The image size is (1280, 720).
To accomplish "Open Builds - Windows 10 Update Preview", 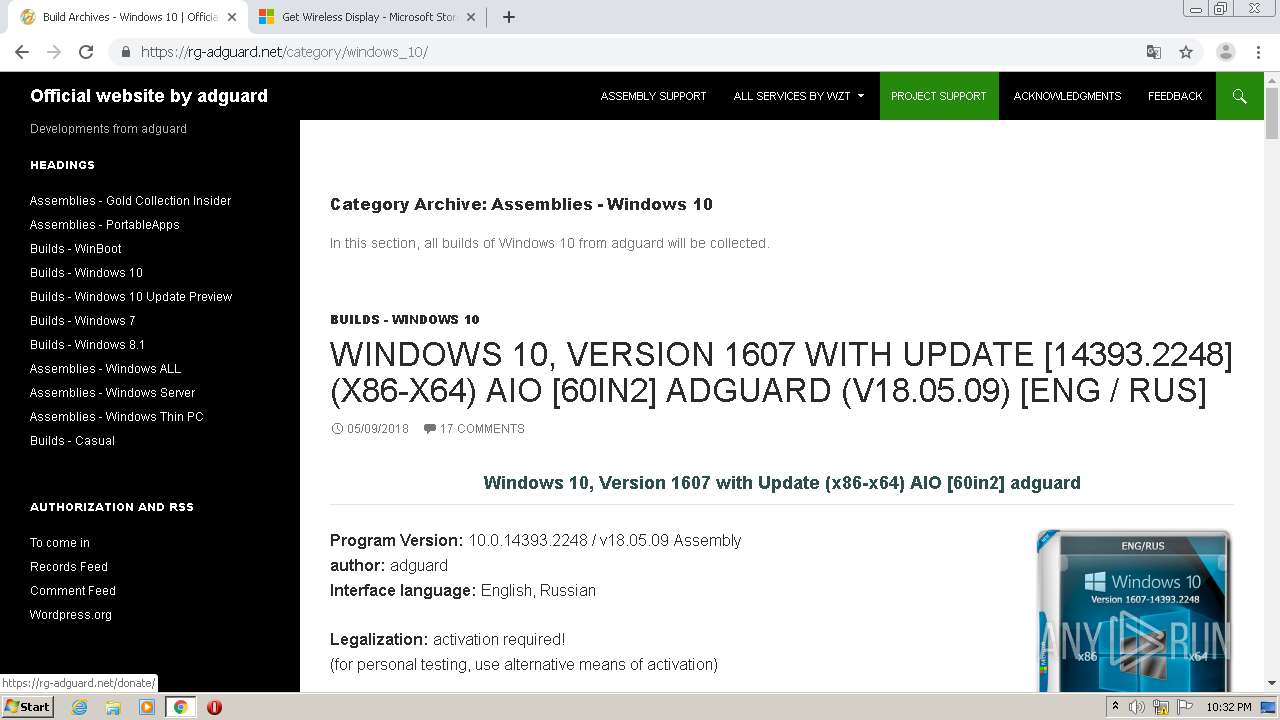I will tap(131, 297).
